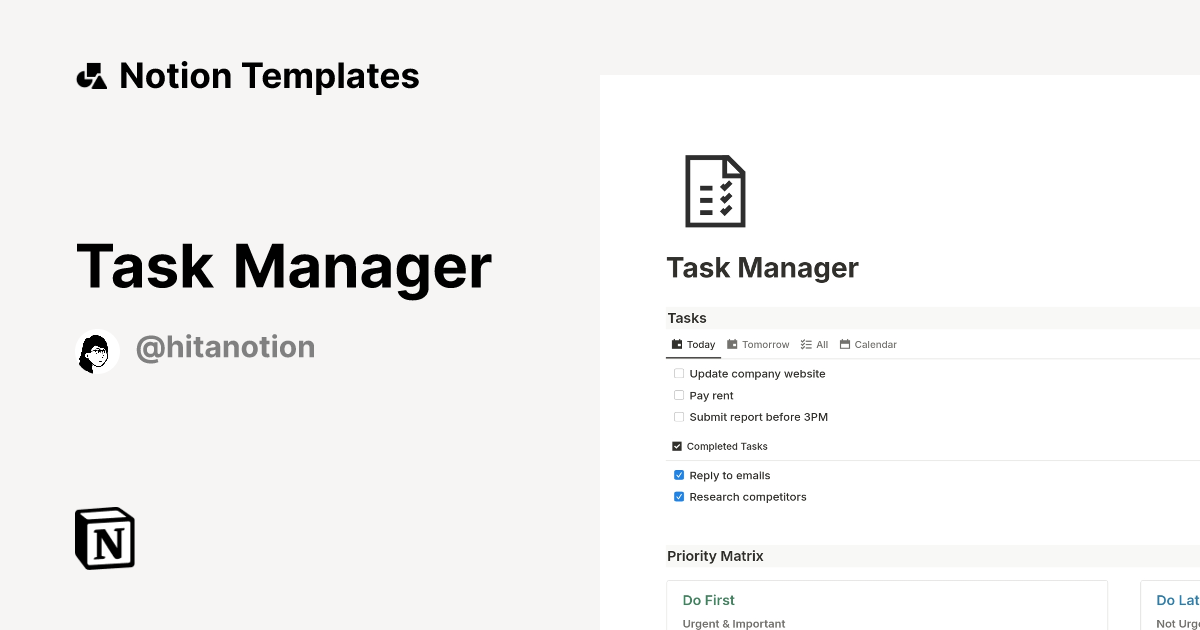Click the Notion logo at bottom left
Screen dimensions: 1200x630
(104, 538)
